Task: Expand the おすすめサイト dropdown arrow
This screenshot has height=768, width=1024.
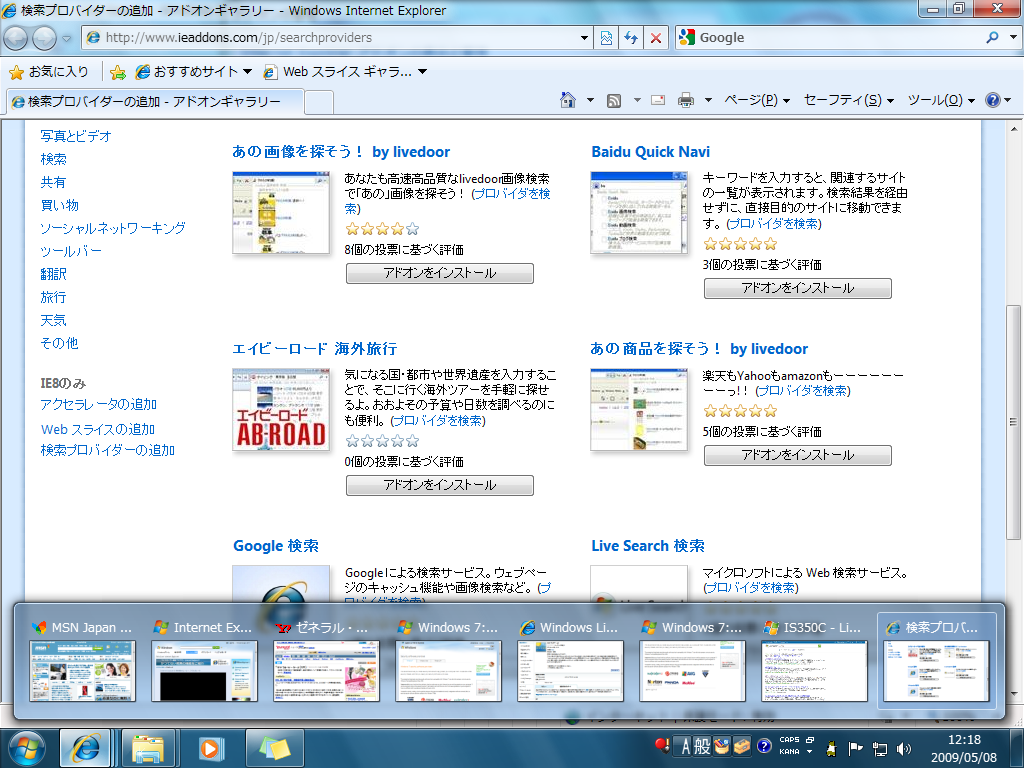Action: click(248, 72)
